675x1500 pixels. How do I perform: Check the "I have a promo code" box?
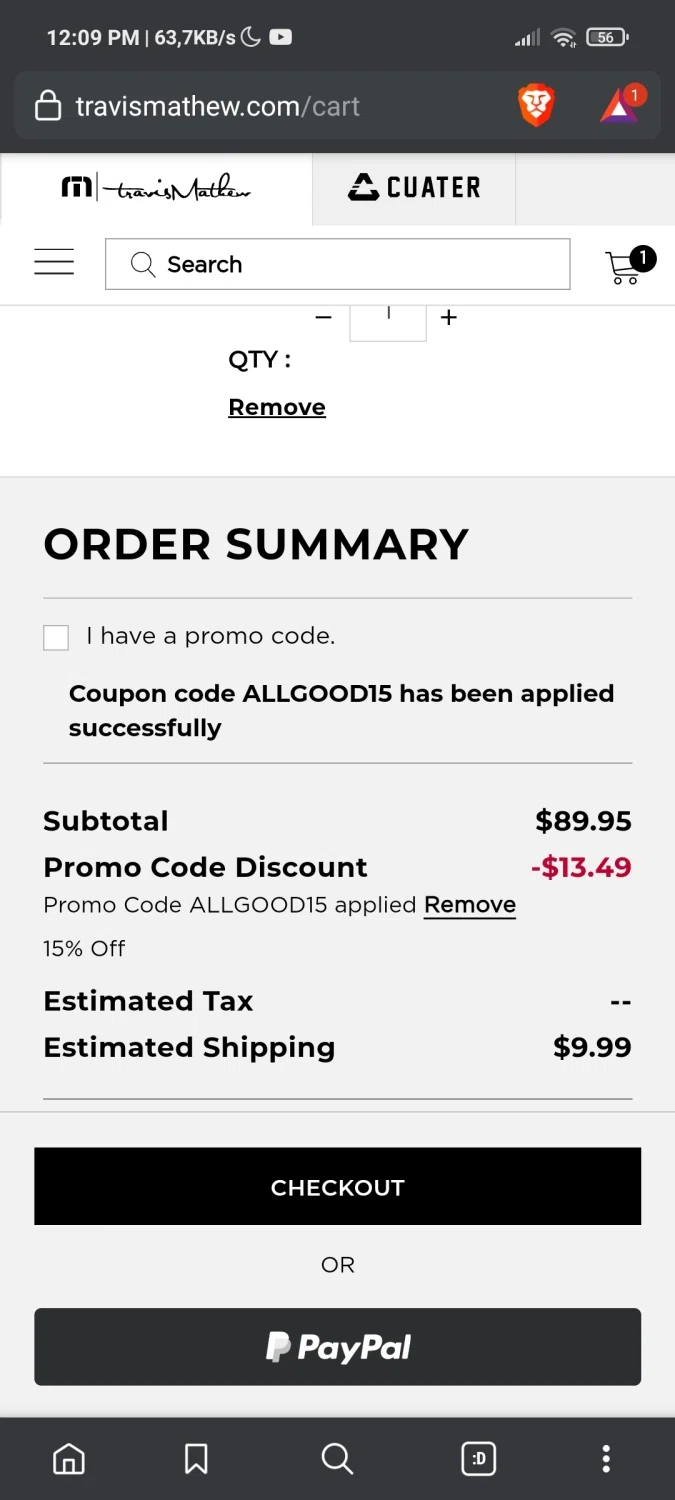click(56, 637)
